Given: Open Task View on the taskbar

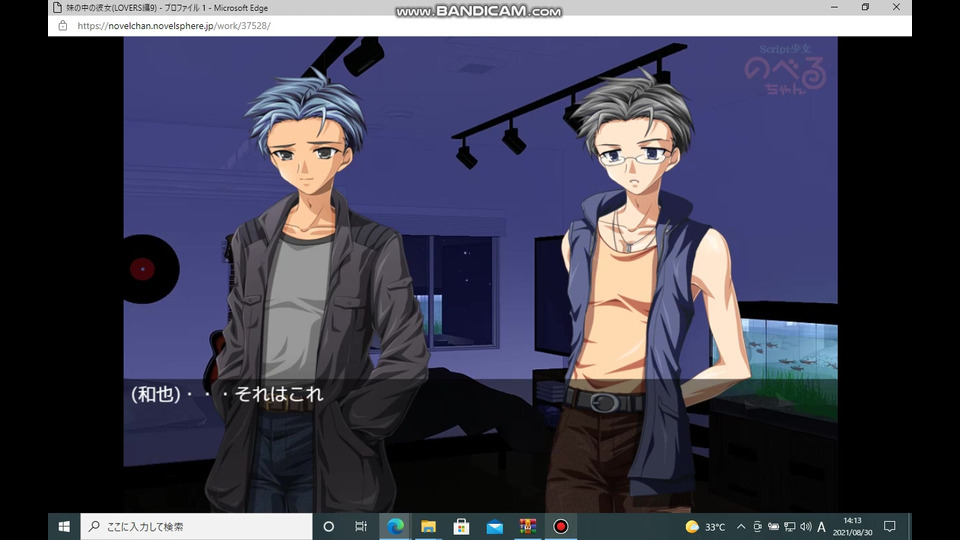Looking at the screenshot, I should pyautogui.click(x=361, y=527).
